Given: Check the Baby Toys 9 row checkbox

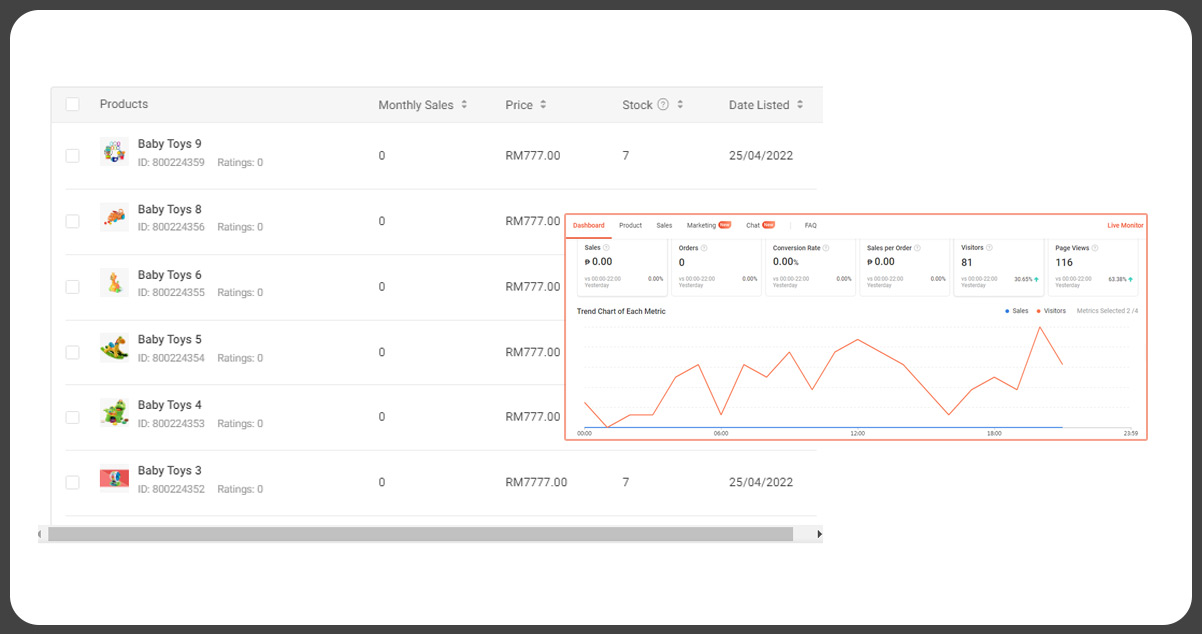Looking at the screenshot, I should tap(72, 155).
